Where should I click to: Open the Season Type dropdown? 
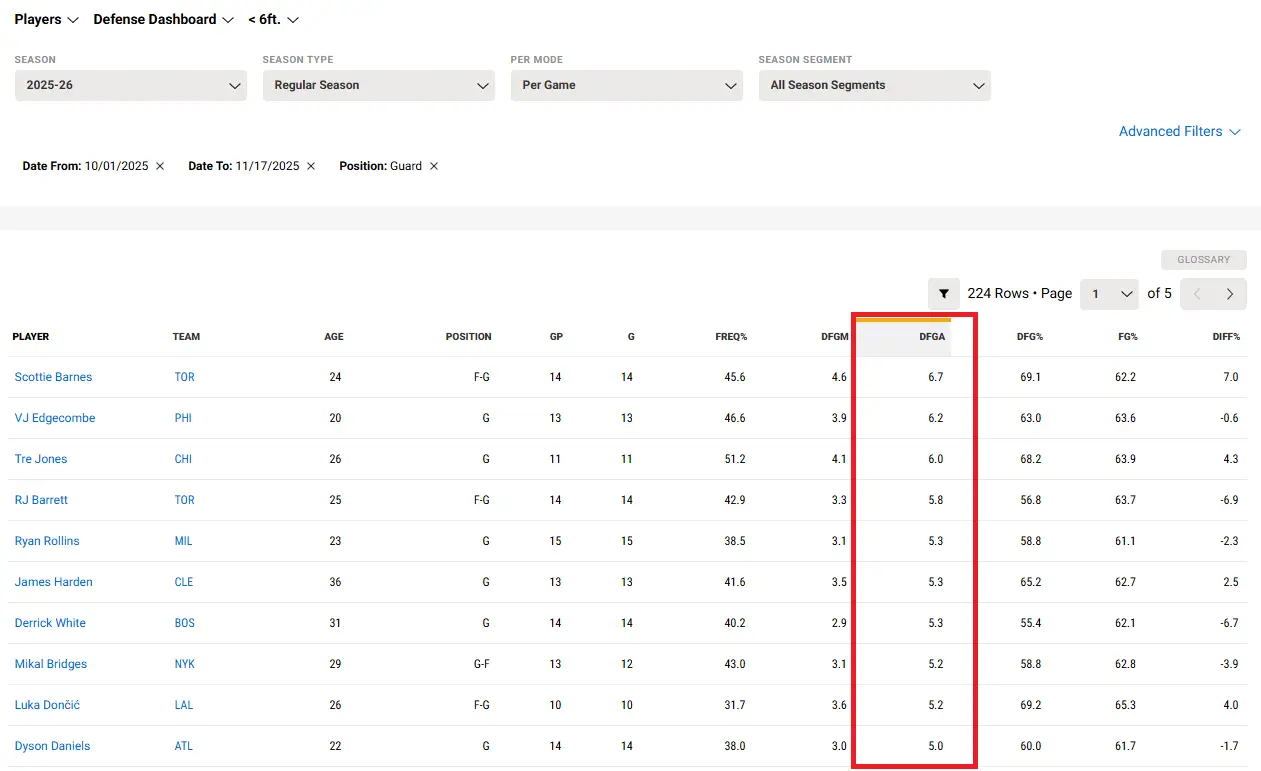pos(378,85)
